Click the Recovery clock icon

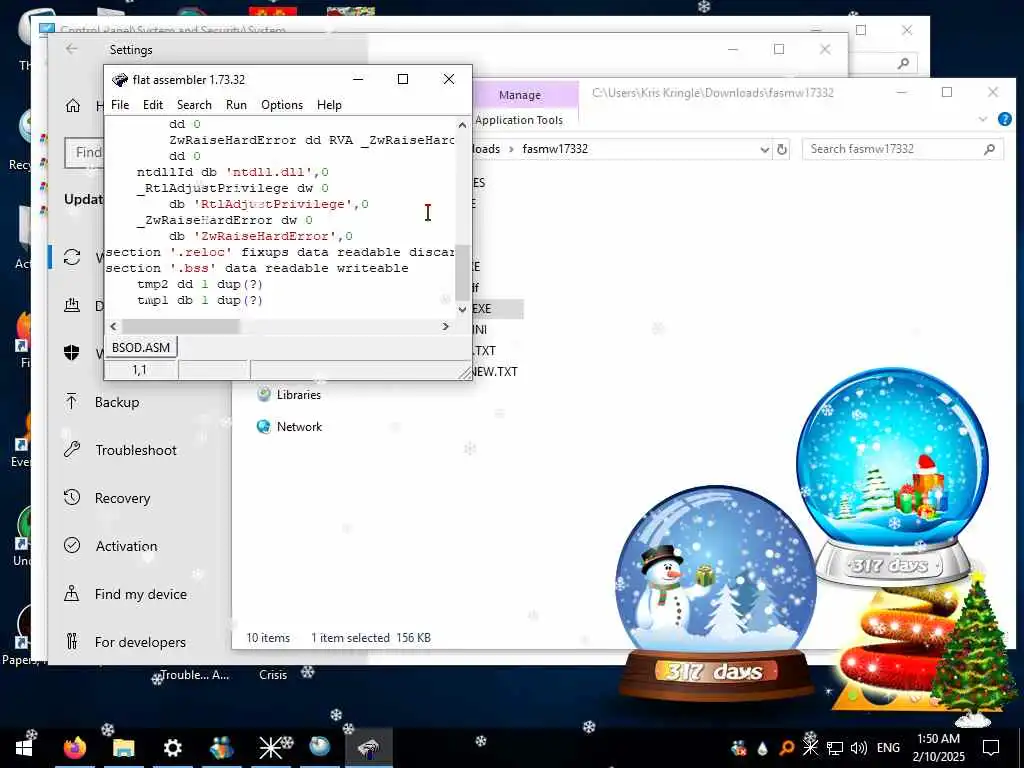(x=72, y=498)
